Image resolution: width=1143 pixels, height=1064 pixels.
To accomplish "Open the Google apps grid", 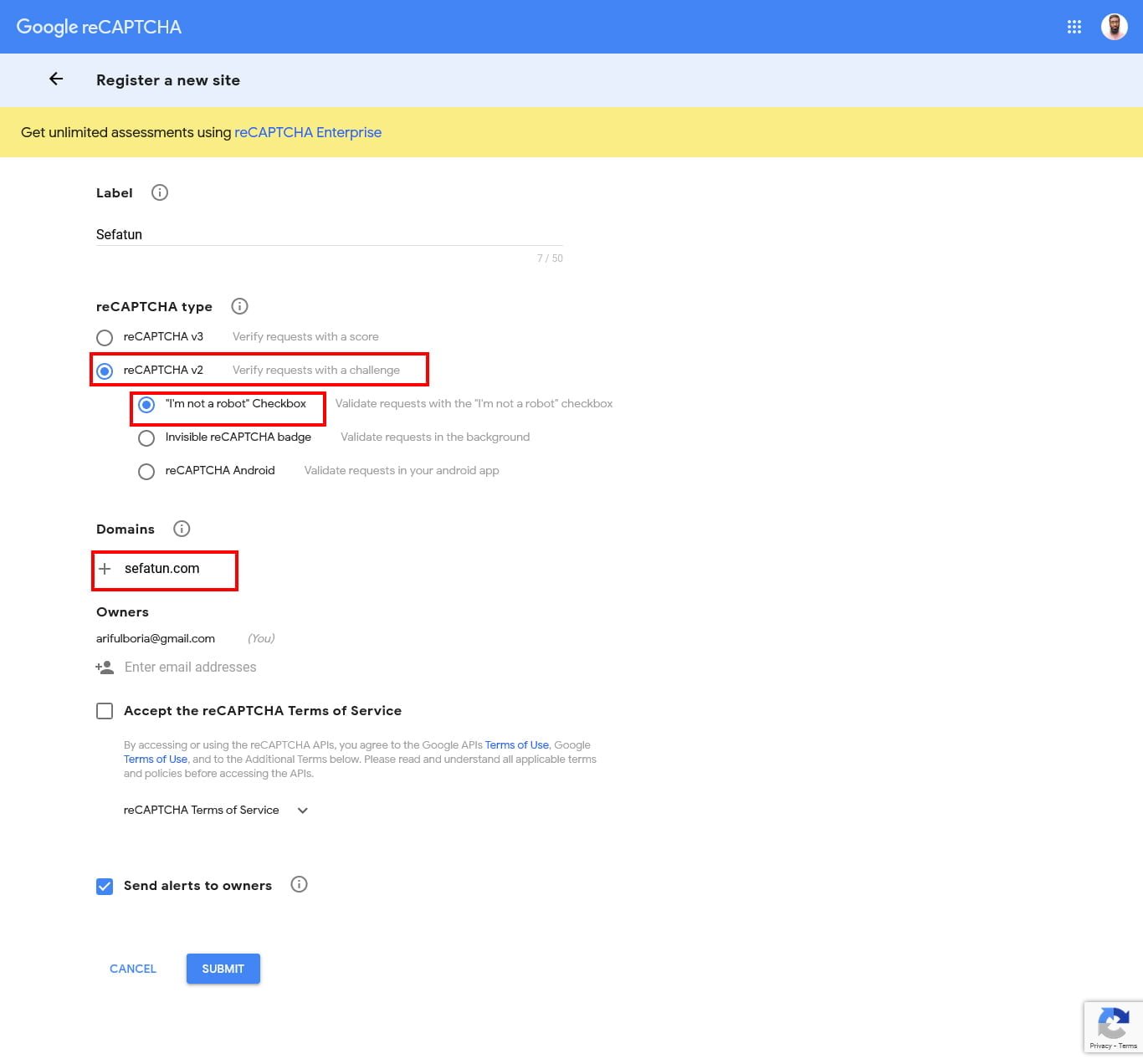I will [1074, 27].
